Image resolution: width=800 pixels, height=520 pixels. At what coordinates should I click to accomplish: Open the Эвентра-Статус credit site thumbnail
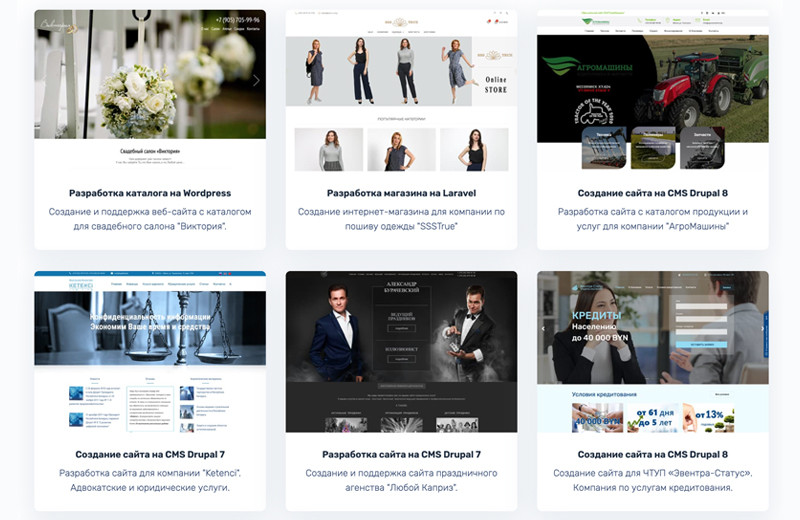653,352
